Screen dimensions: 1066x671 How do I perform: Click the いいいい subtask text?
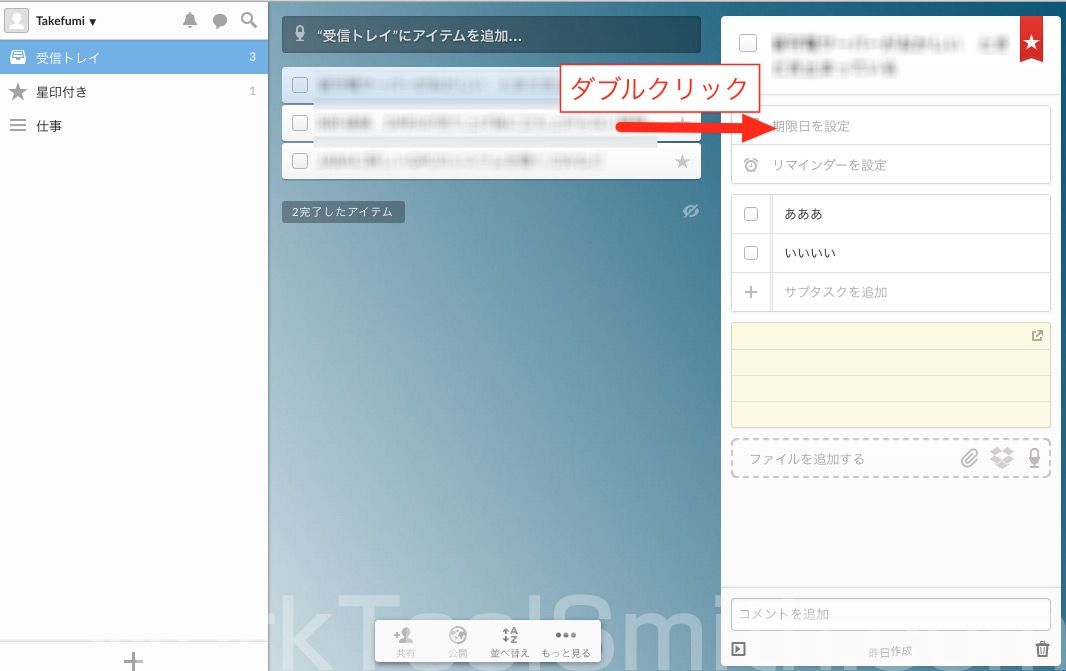tap(810, 253)
